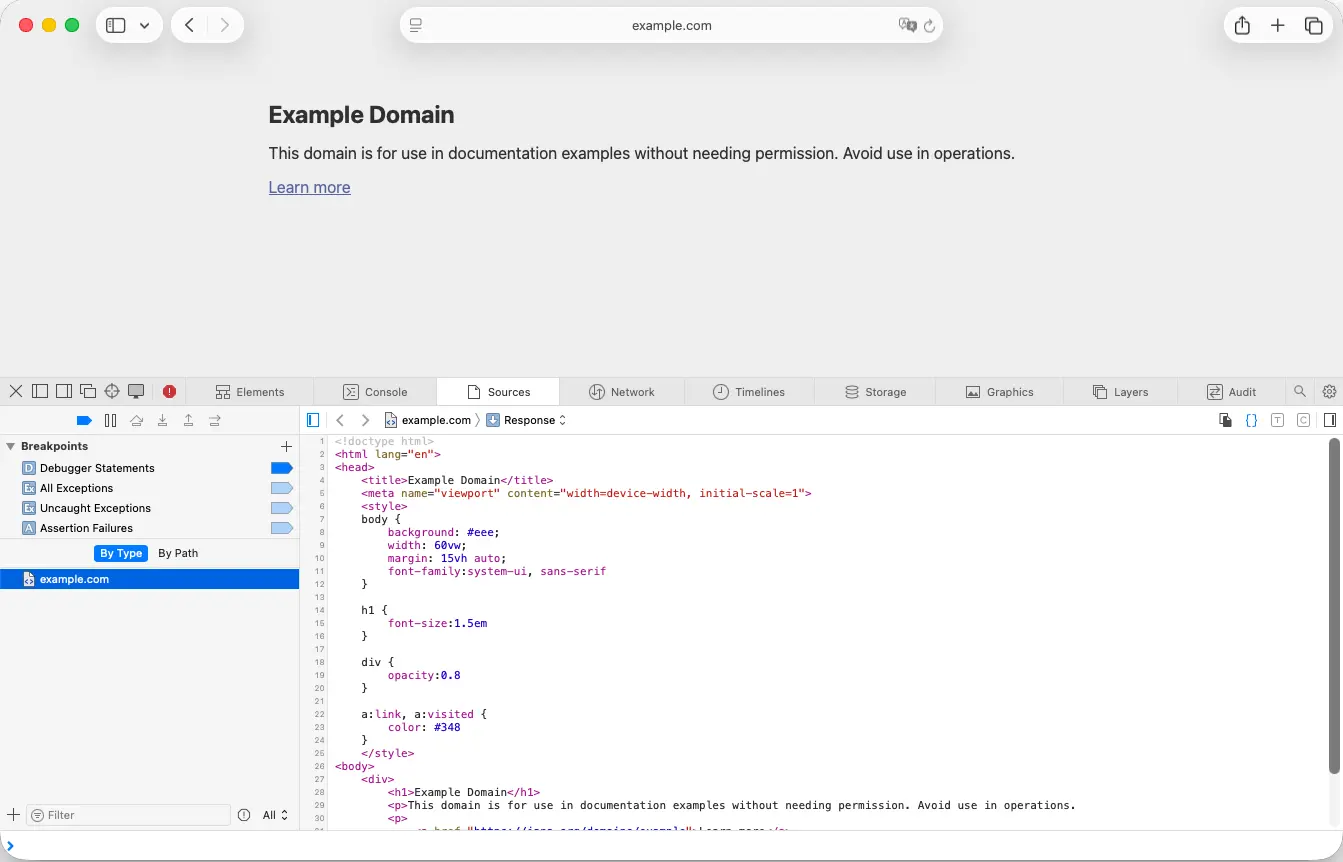Open the Response dropdown in path bar
This screenshot has width=1343, height=862.
point(527,420)
